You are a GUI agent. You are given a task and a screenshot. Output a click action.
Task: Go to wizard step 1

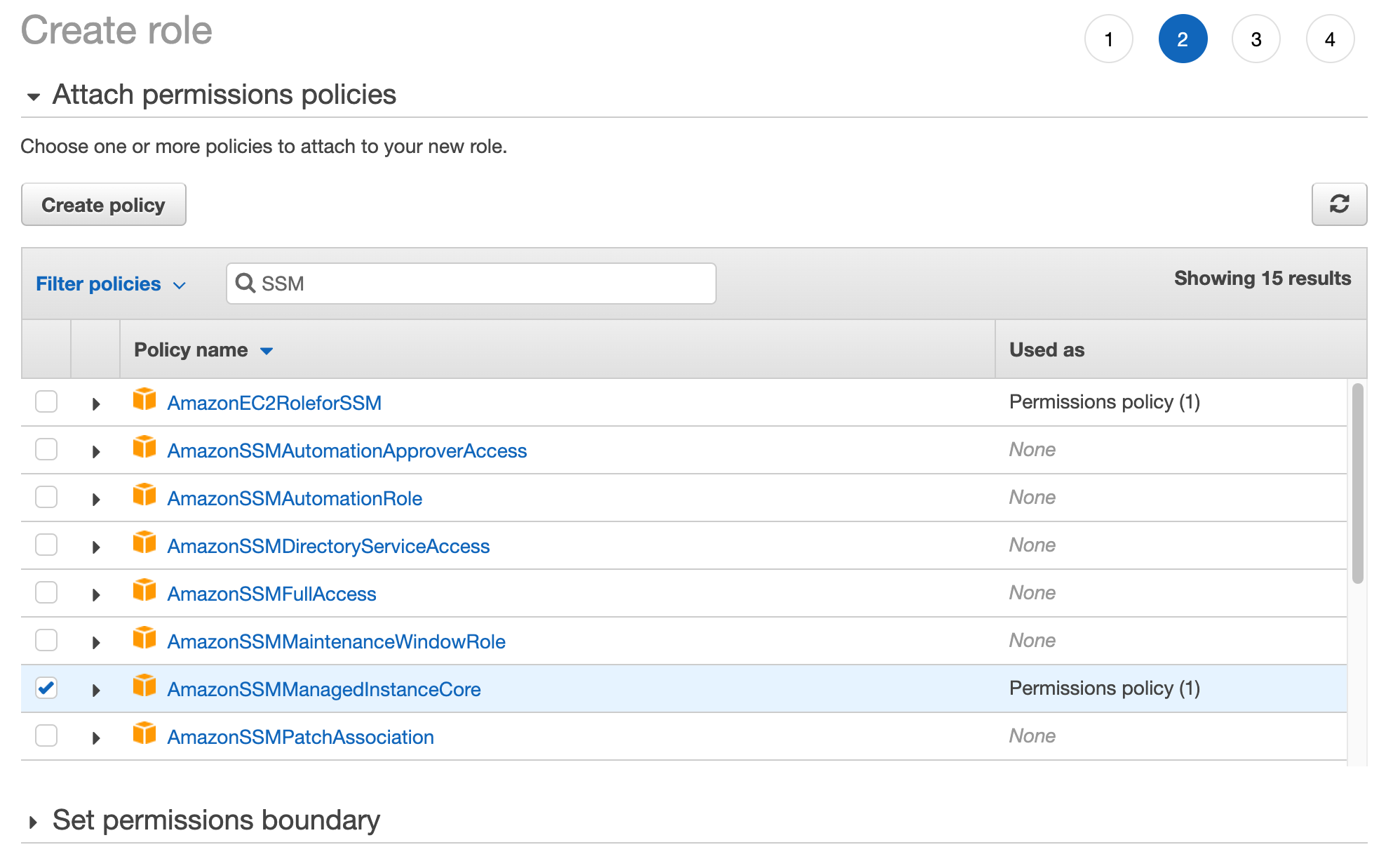[1108, 39]
